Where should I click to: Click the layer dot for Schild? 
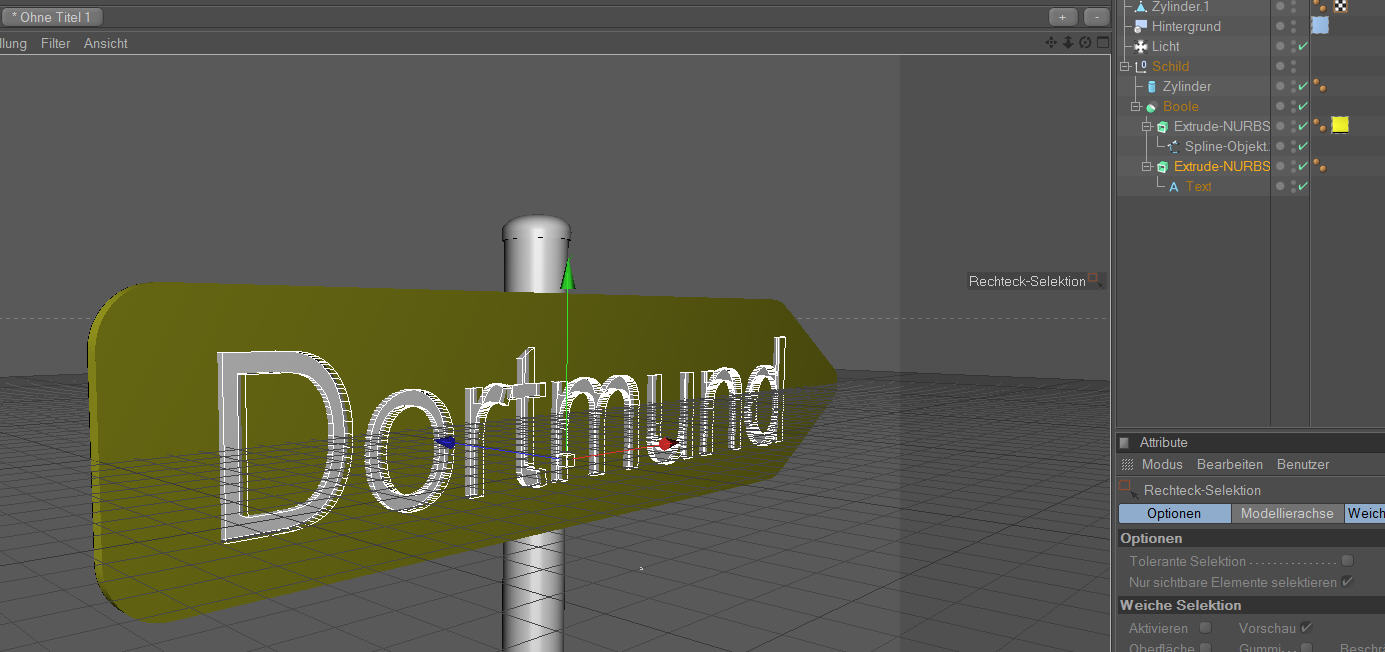click(1280, 66)
